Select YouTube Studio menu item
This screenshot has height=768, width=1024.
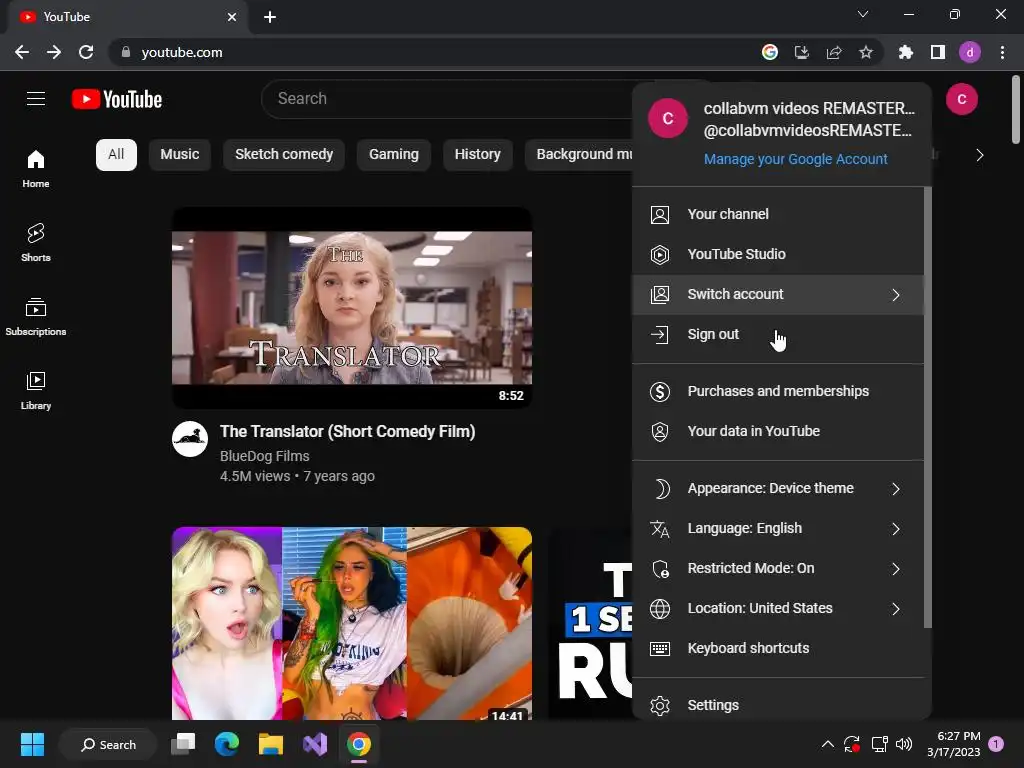(x=778, y=254)
